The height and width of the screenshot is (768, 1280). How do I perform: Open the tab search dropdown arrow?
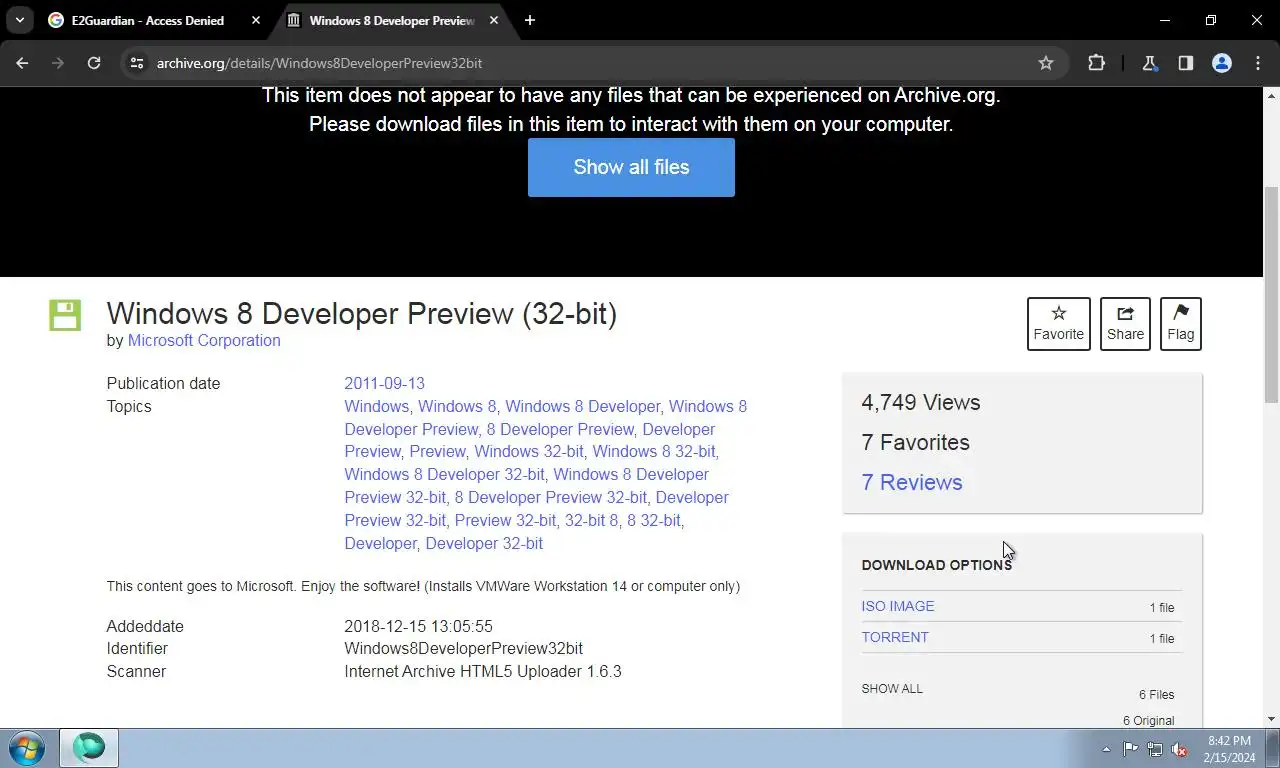tap(19, 20)
